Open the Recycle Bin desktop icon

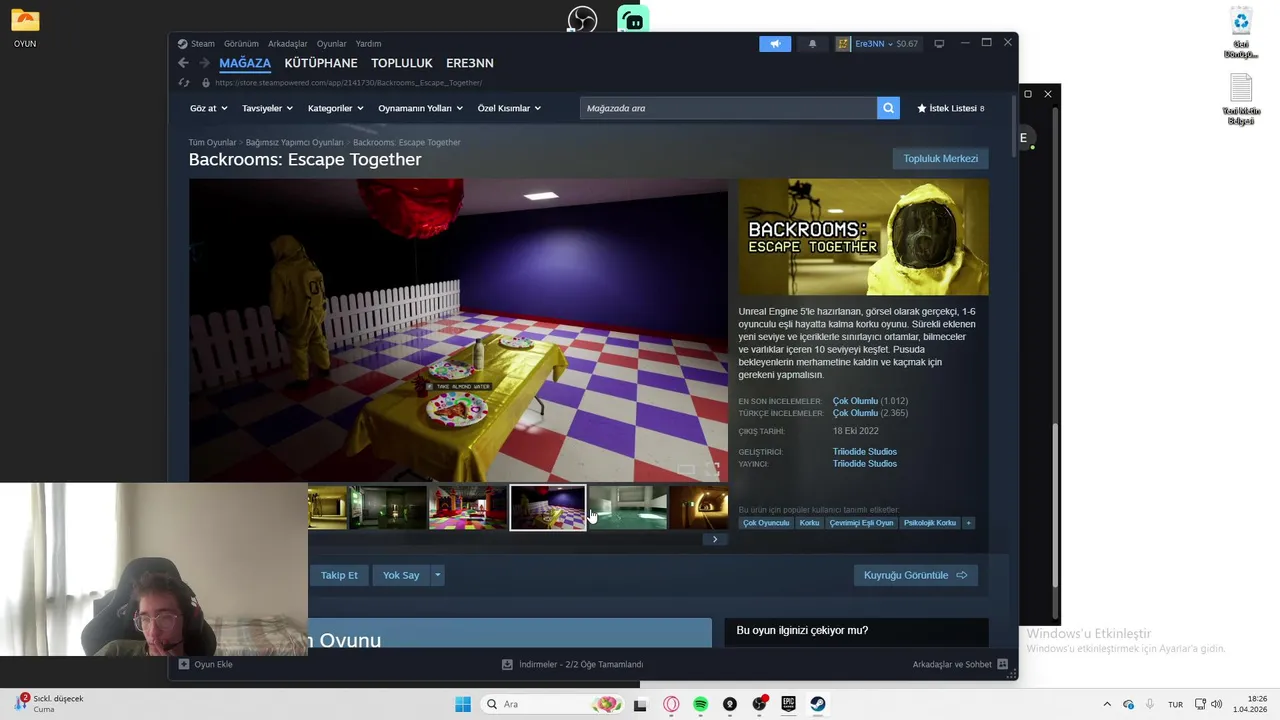1241,33
